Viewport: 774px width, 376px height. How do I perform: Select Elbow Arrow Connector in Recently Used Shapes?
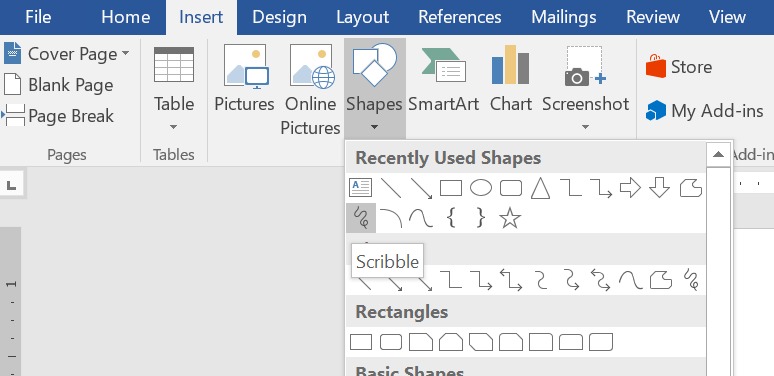coord(601,188)
